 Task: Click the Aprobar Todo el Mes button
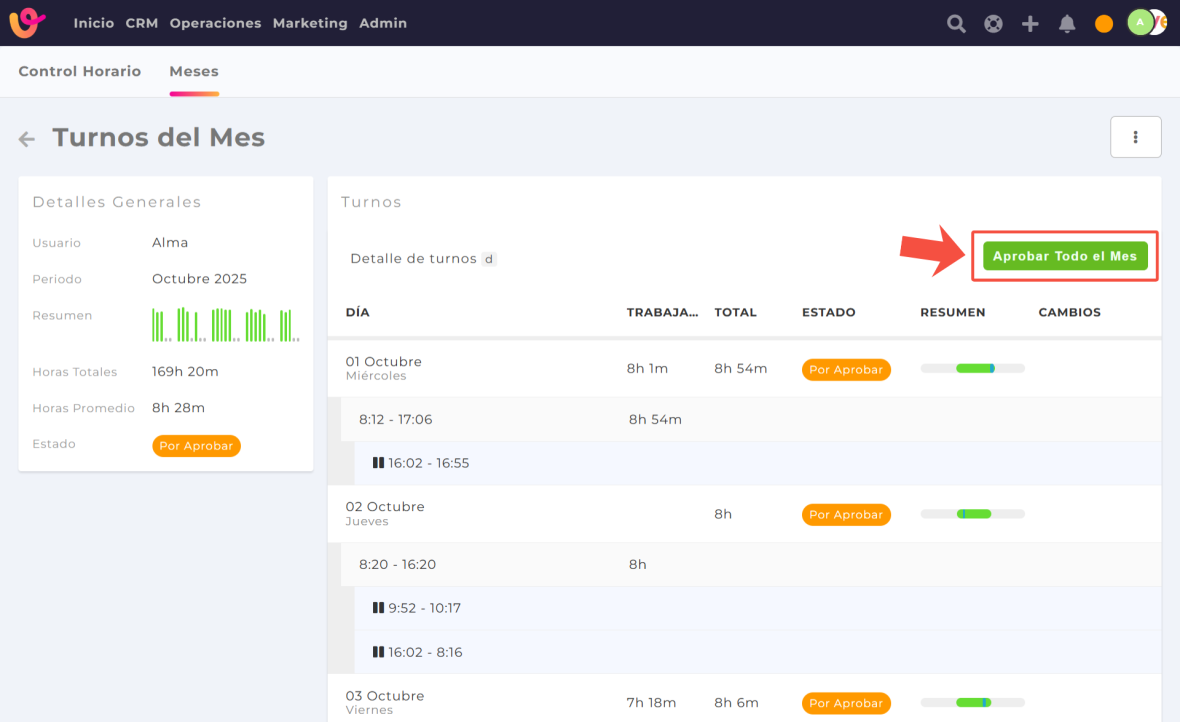[1064, 256]
